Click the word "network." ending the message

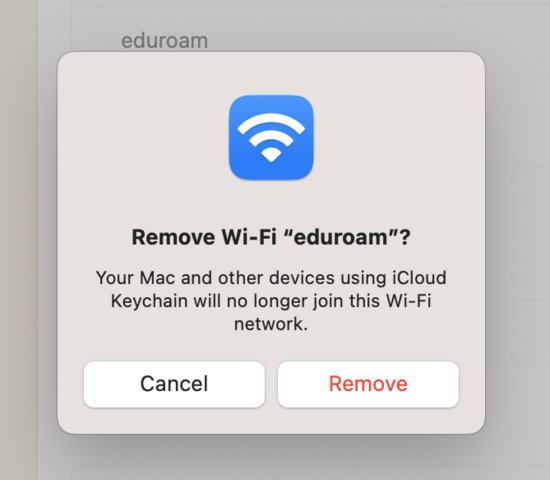coord(271,324)
